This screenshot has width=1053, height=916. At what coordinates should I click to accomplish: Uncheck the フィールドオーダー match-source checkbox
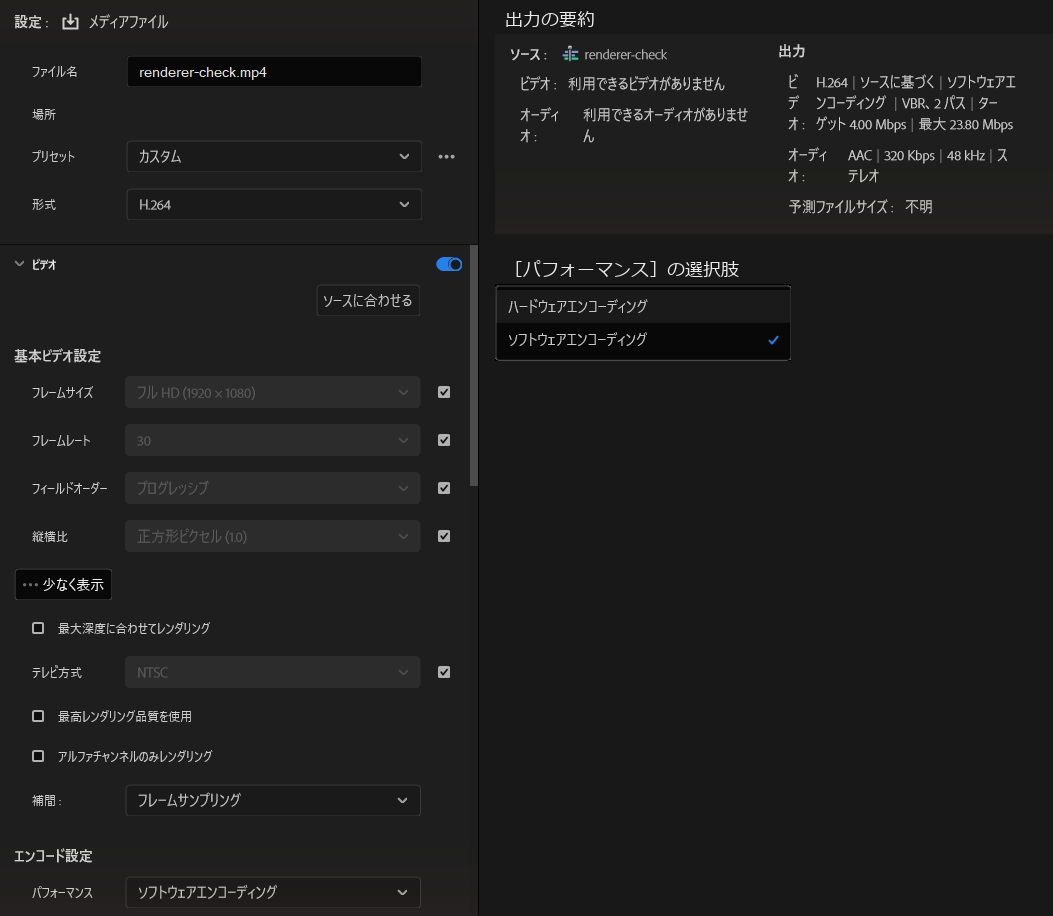(444, 488)
